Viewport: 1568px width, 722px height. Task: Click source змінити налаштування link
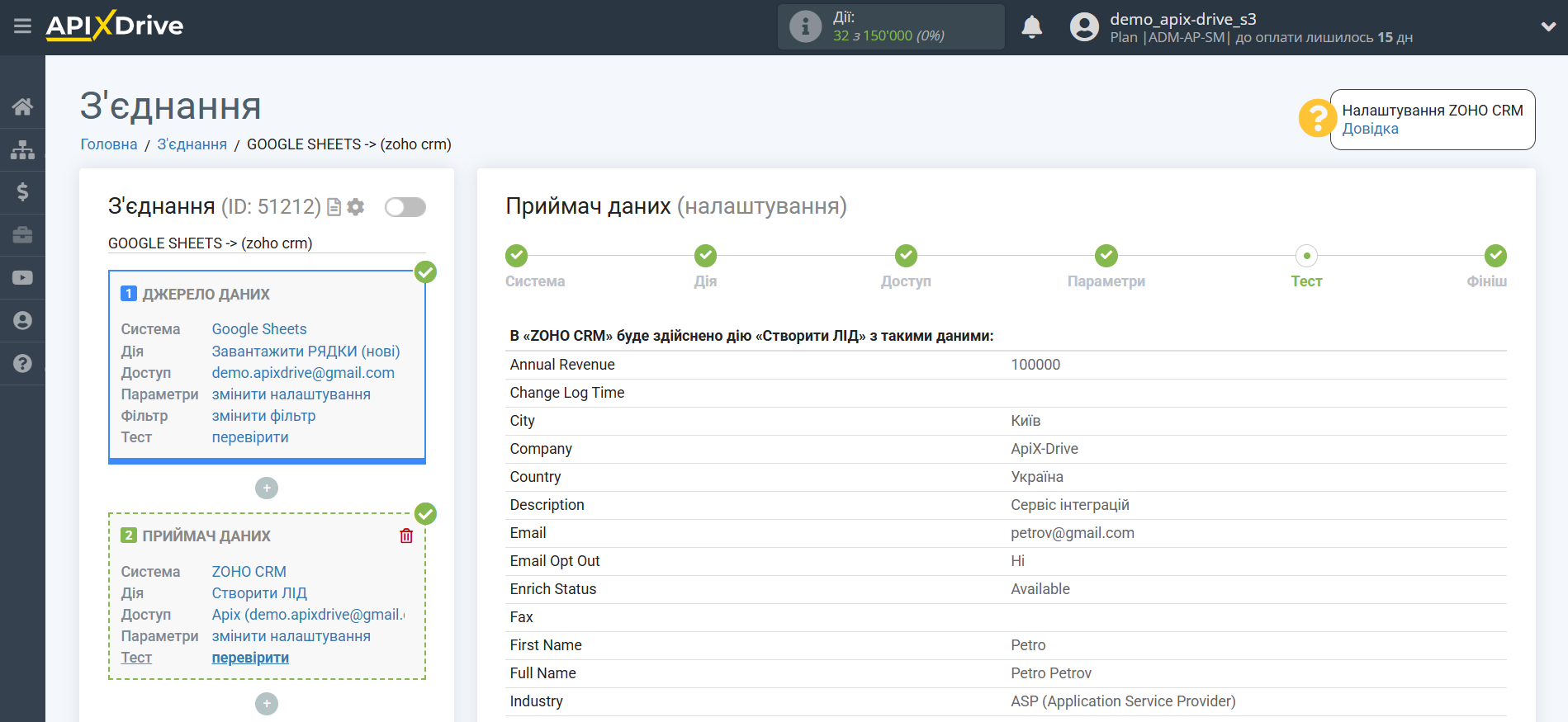tap(291, 394)
